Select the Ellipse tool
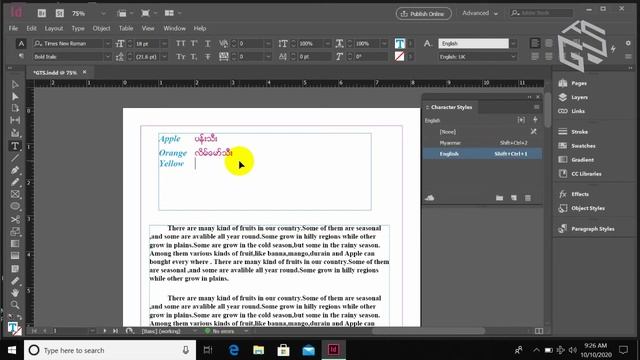 tap(15, 206)
